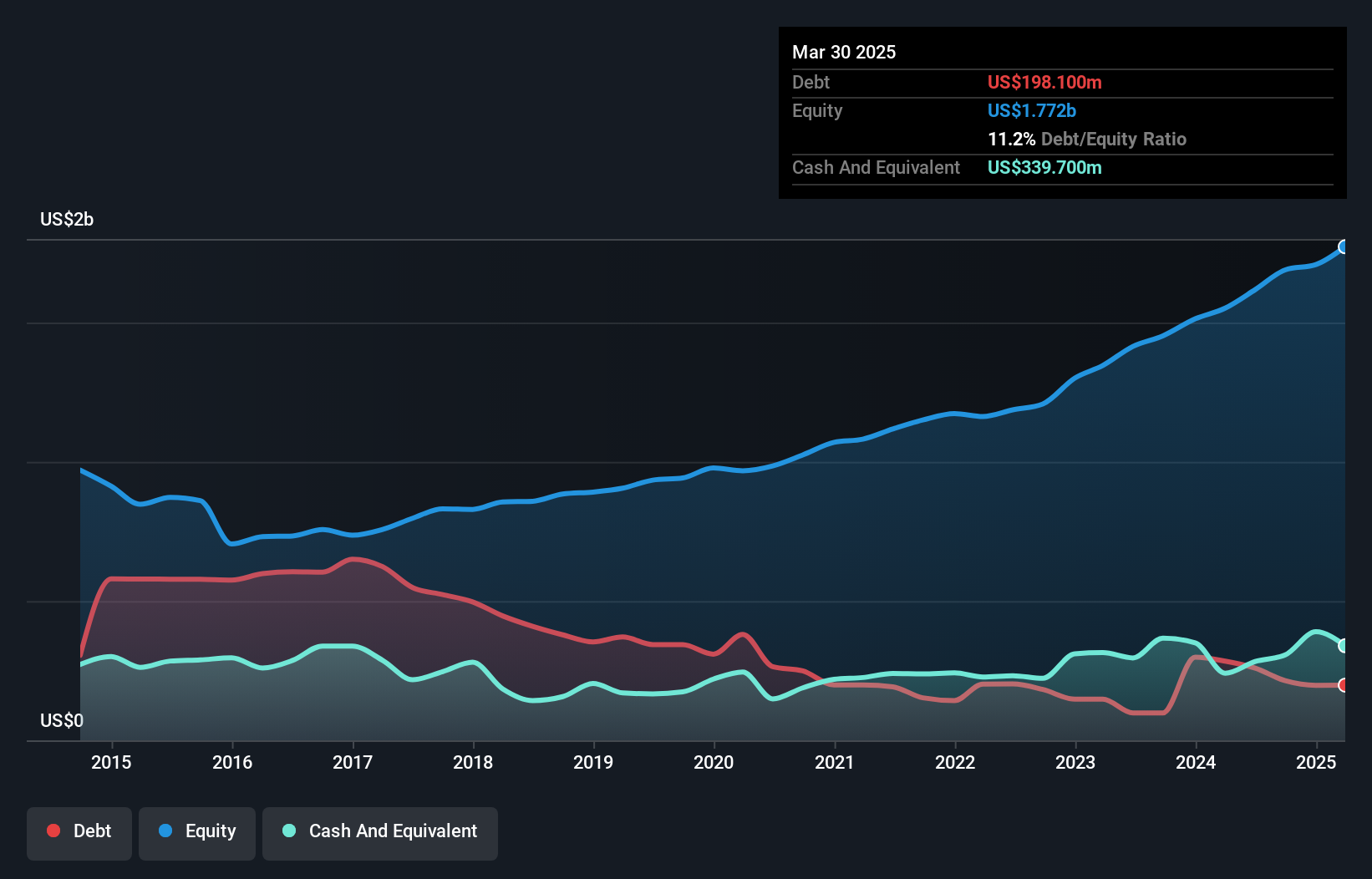
Task: Select the 2025 axis label
Action: [1315, 762]
